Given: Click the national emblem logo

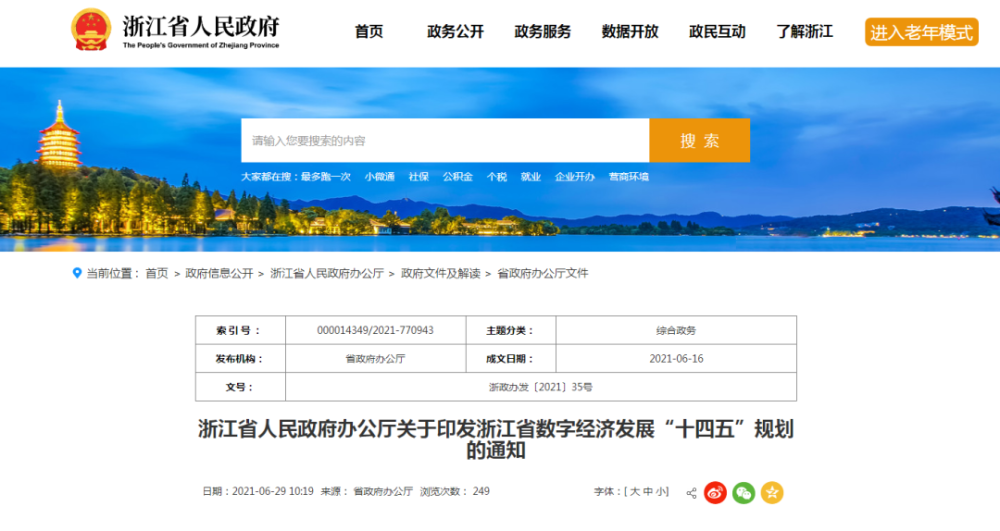Looking at the screenshot, I should pyautogui.click(x=91, y=29).
